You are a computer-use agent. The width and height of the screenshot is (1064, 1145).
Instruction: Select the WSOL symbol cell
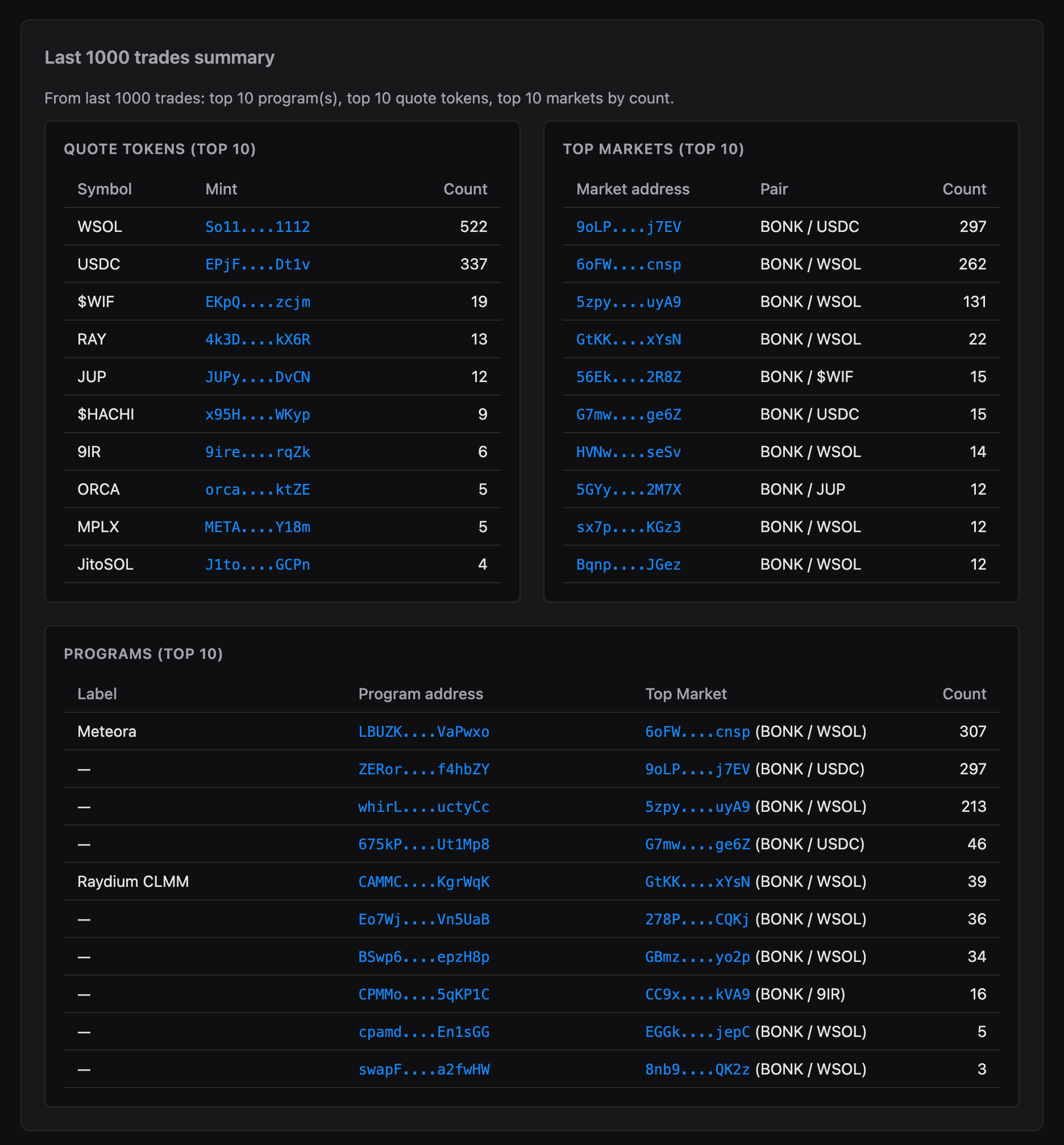coord(99,227)
